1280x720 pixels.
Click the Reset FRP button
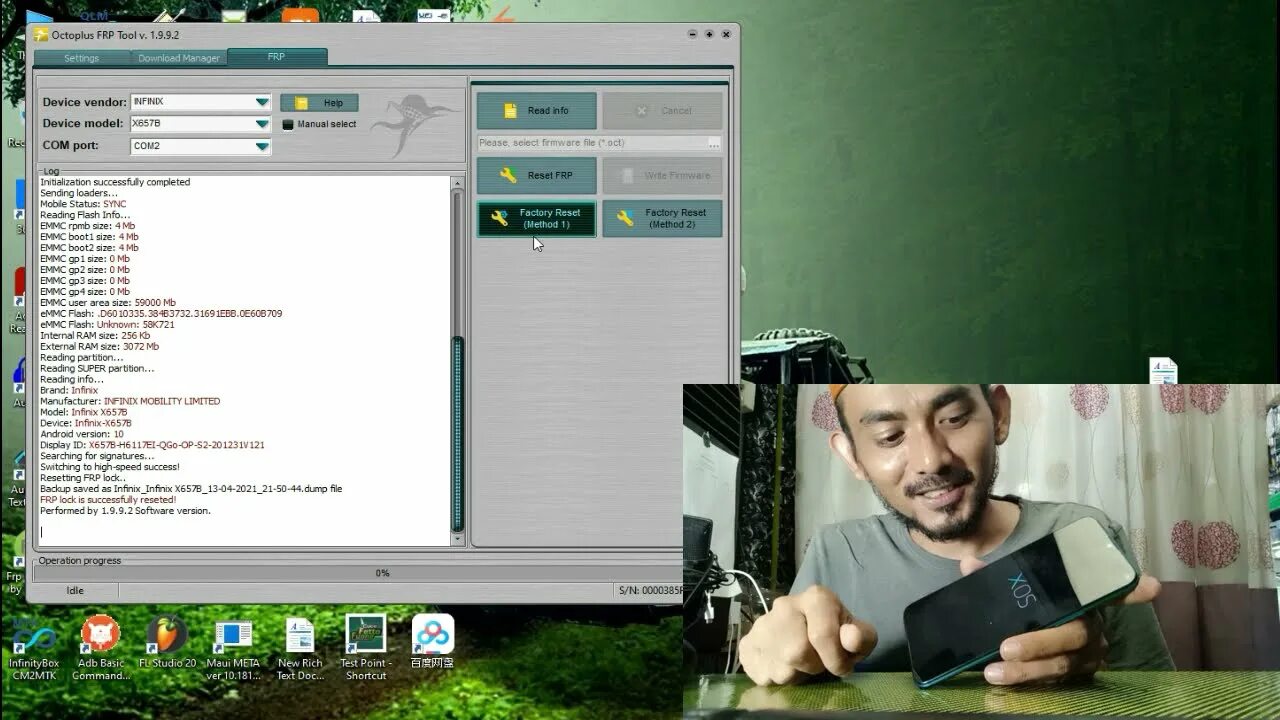[537, 175]
